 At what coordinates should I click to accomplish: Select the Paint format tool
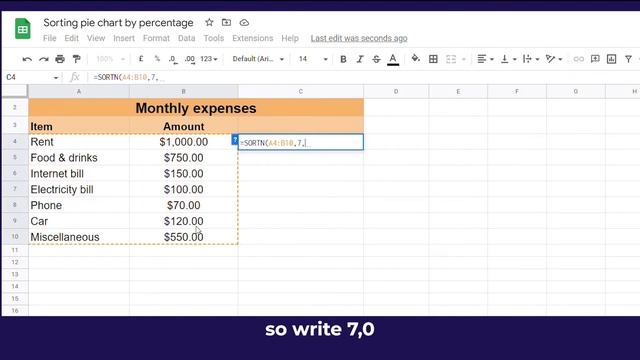tap(76, 59)
